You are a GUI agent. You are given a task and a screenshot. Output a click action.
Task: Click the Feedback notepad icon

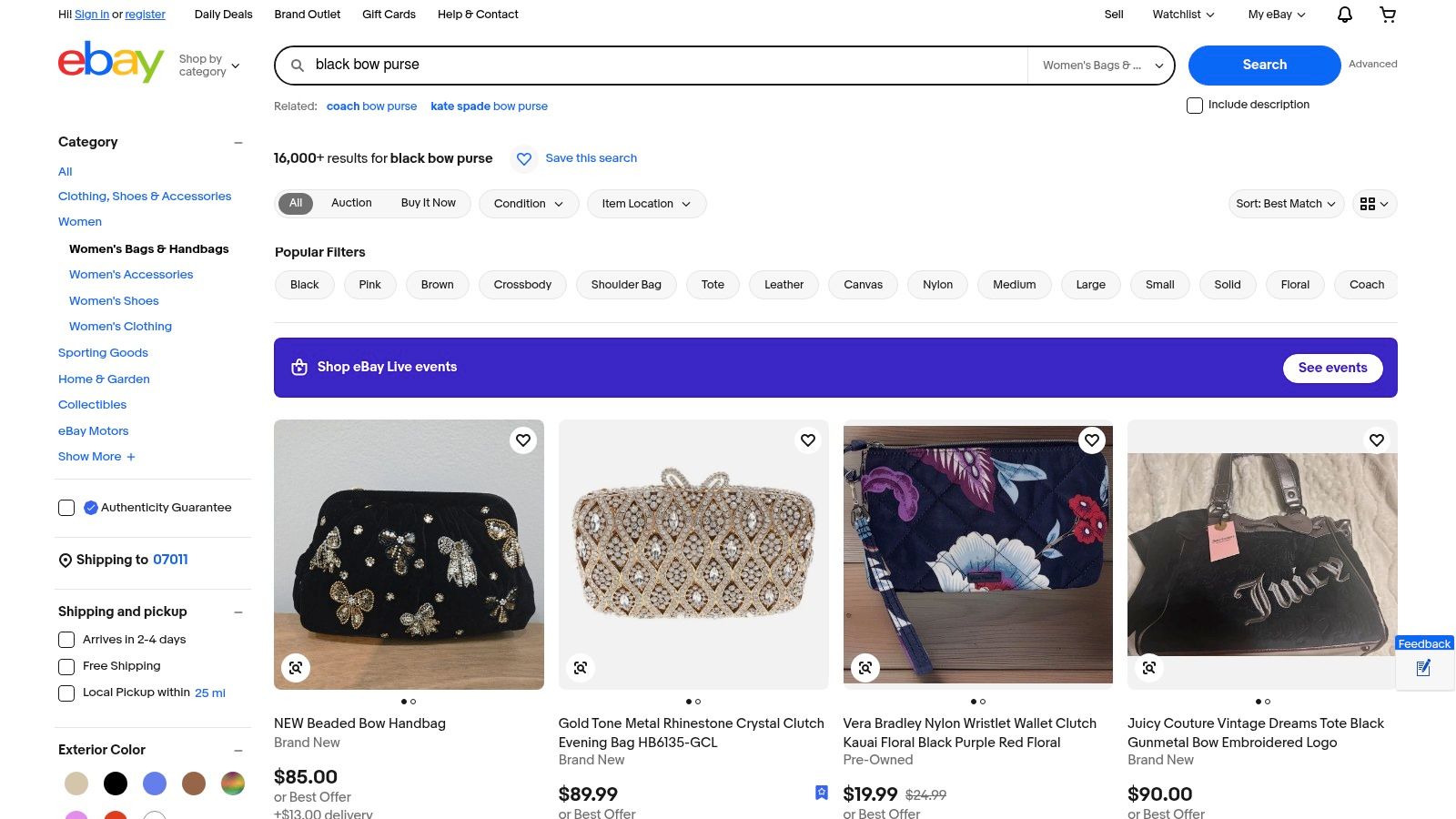1424,669
